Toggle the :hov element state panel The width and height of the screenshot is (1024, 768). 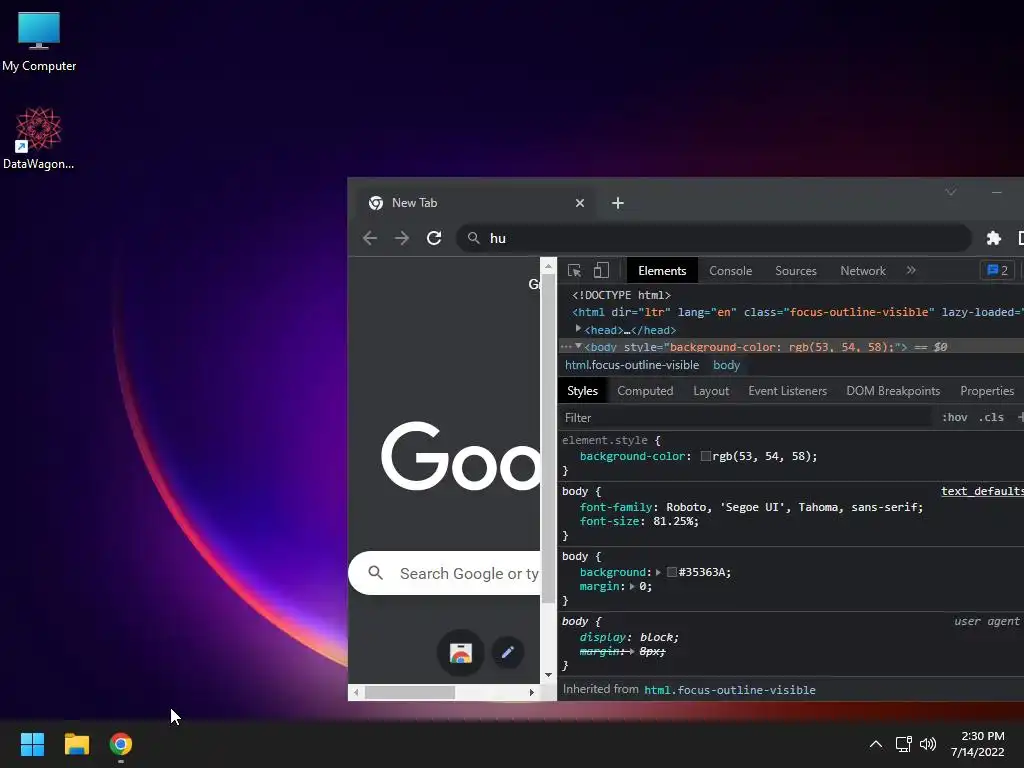pyautogui.click(x=954, y=417)
